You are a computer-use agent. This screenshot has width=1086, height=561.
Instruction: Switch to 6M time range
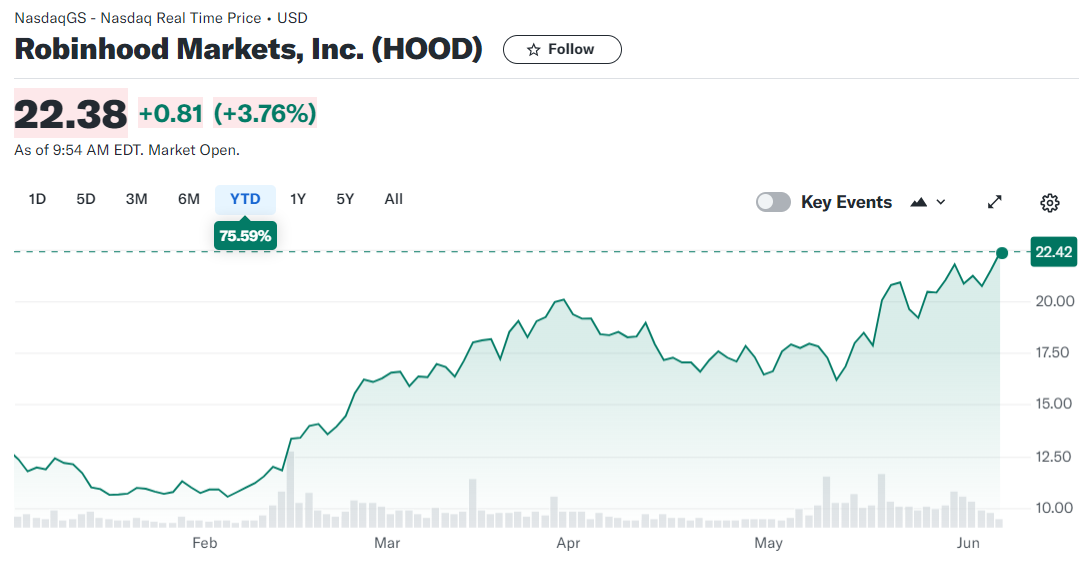pos(189,199)
